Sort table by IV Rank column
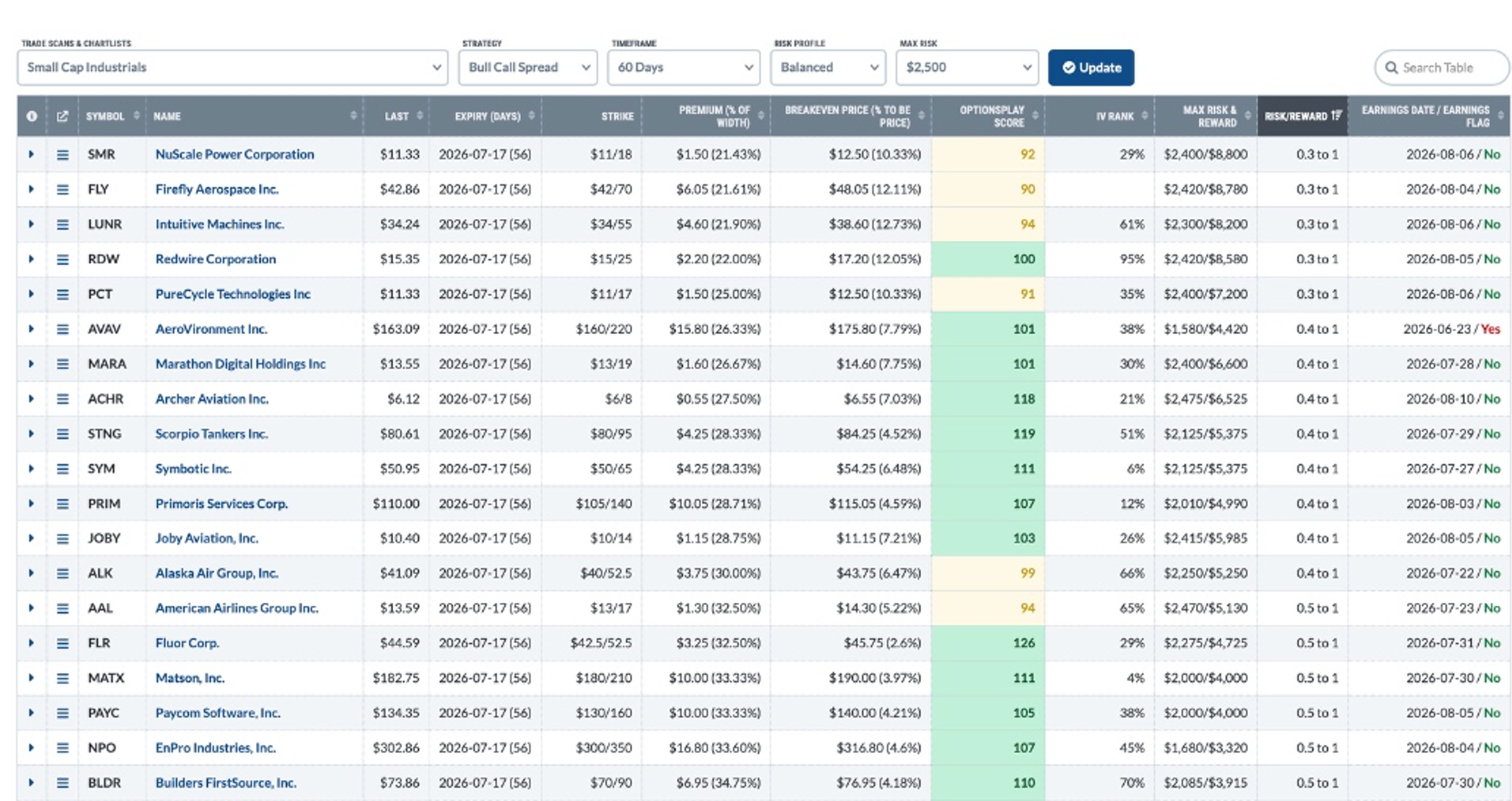Viewport: 1512px width, 801px height. pos(1100,116)
